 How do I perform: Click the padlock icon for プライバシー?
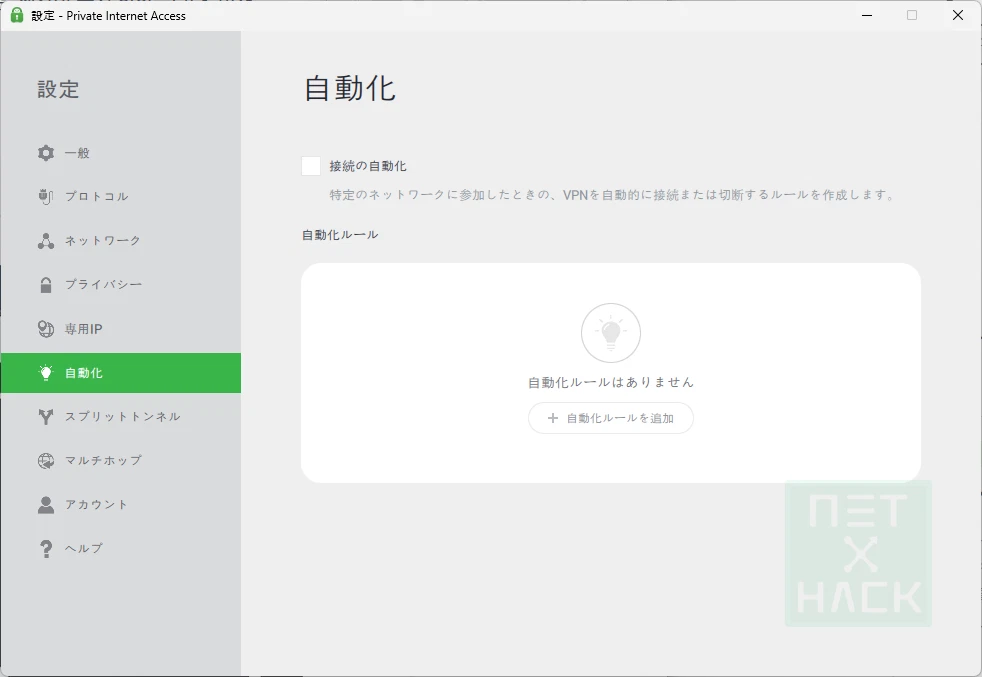46,285
